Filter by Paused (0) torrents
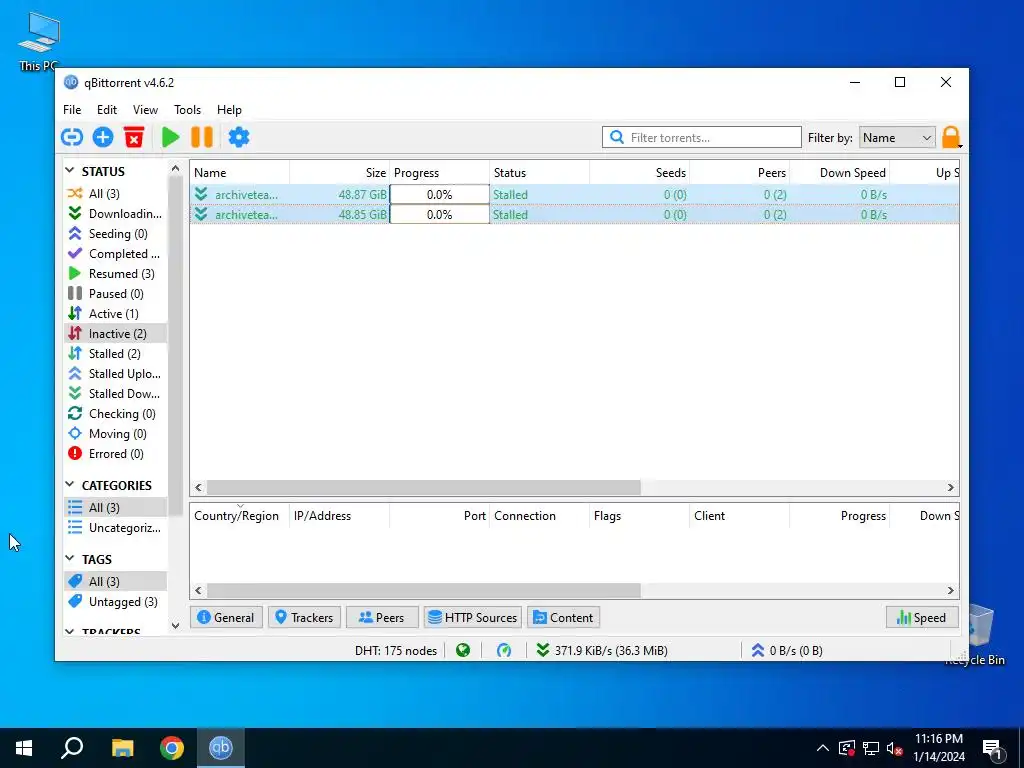The height and width of the screenshot is (768, 1024). pos(115,294)
